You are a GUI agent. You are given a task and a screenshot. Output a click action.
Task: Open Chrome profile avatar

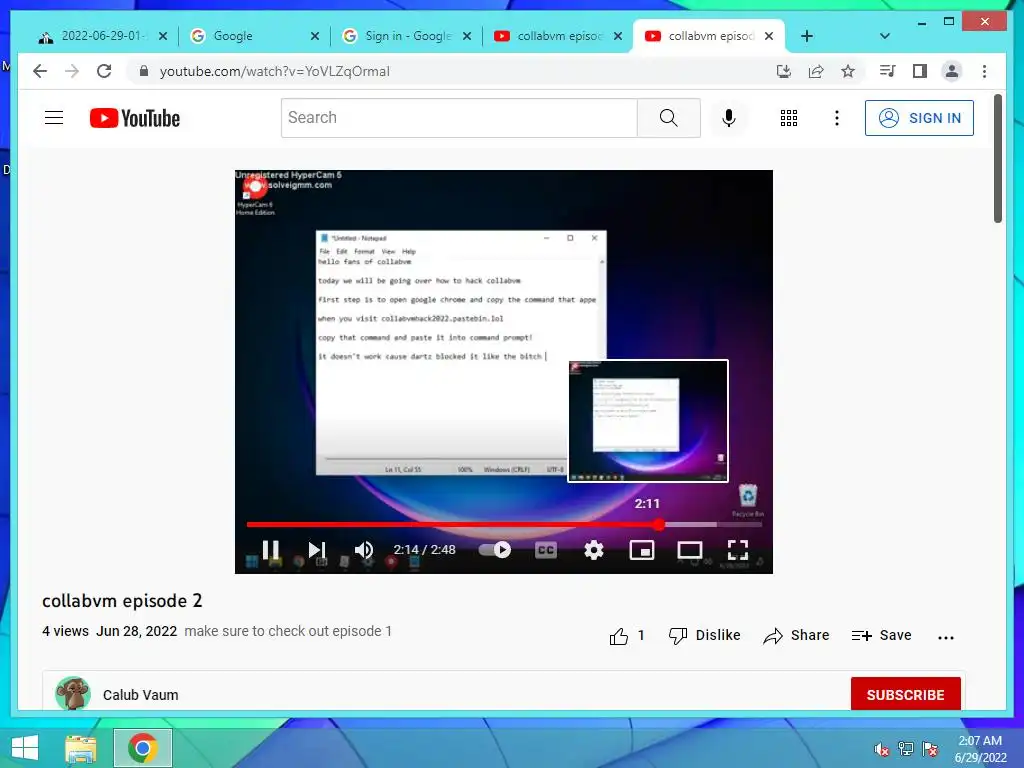click(x=952, y=71)
